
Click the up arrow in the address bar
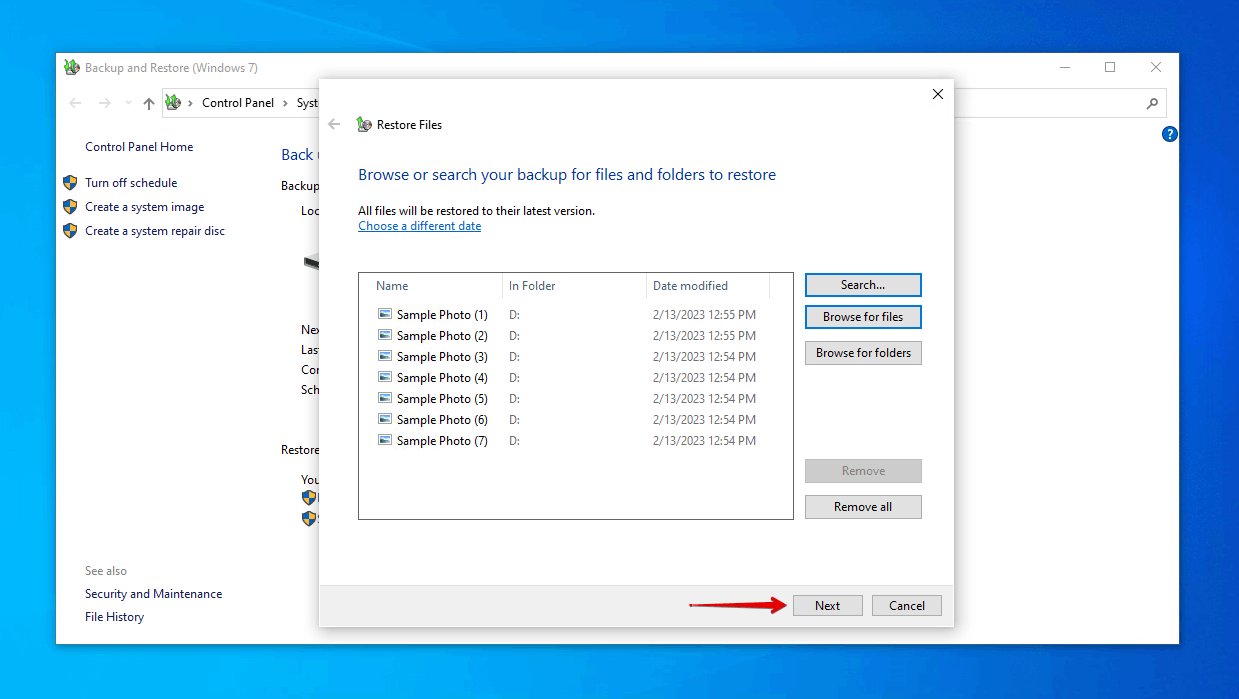(x=149, y=103)
